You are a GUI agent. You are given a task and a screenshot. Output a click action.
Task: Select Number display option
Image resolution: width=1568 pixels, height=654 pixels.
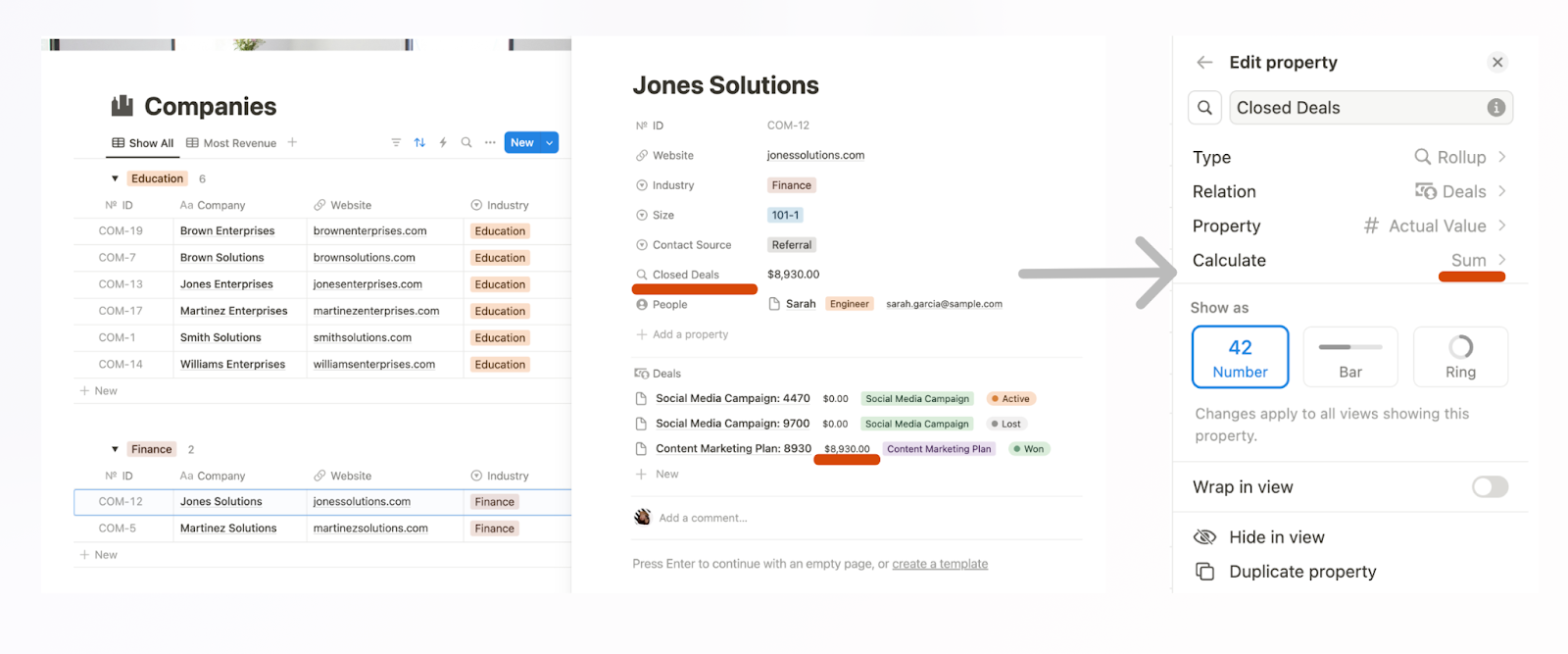click(x=1240, y=357)
